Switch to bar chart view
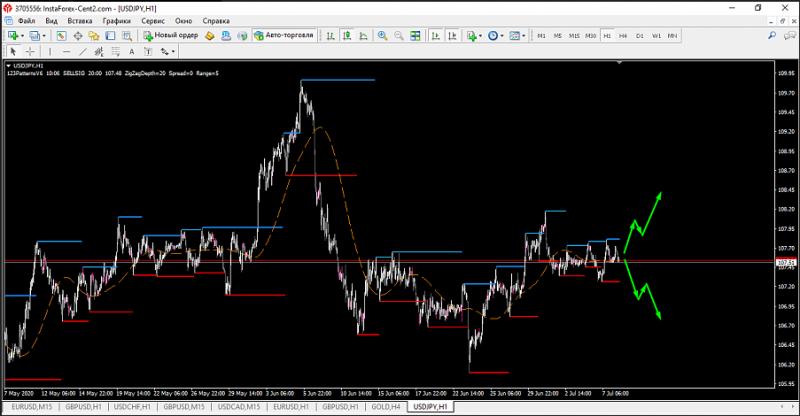The height and width of the screenshot is (416, 800). click(331, 36)
